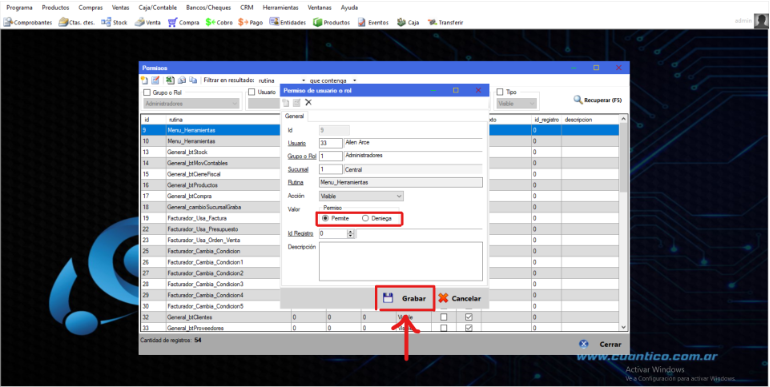Image resolution: width=770 pixels, height=387 pixels.
Task: Open the Herramientas menu
Action: [280, 8]
